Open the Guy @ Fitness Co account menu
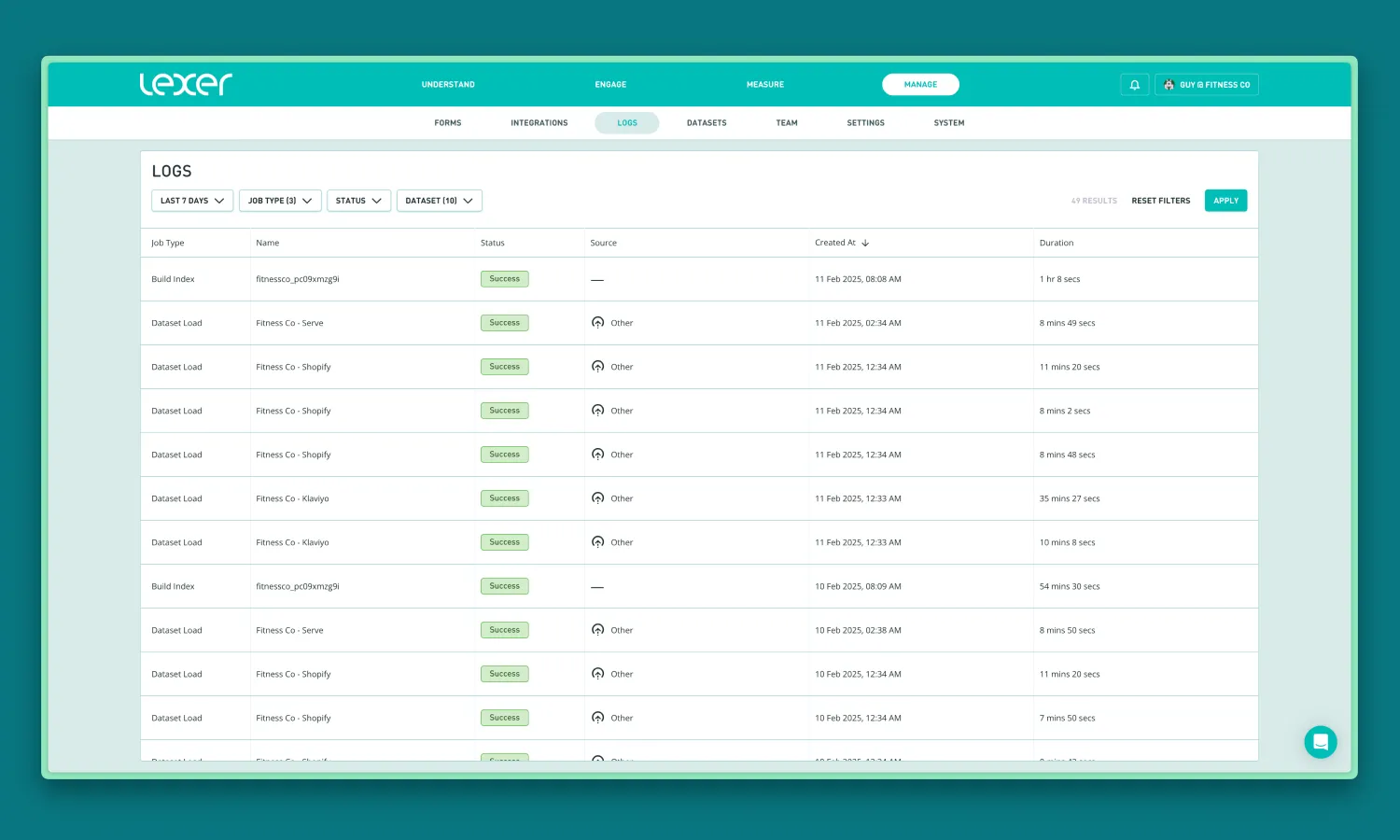Viewport: 1400px width, 840px height. click(1207, 85)
